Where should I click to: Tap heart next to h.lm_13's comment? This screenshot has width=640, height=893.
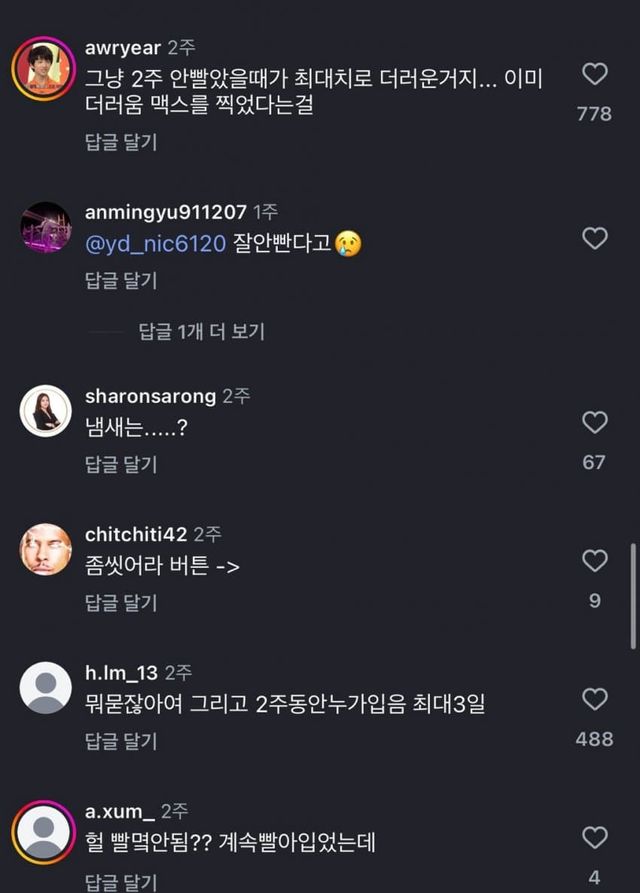[595, 699]
